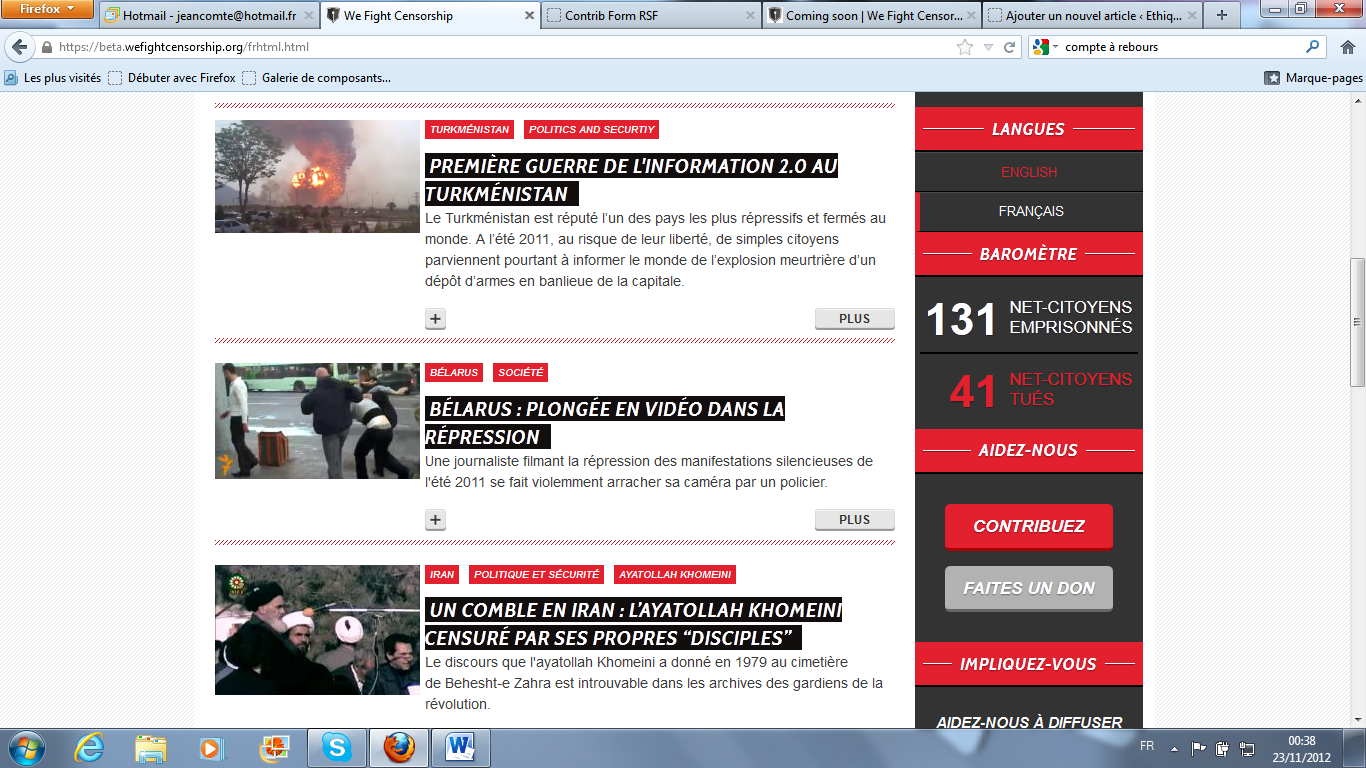Bookmark this page with the star icon
The height and width of the screenshot is (768, 1366).
click(964, 47)
